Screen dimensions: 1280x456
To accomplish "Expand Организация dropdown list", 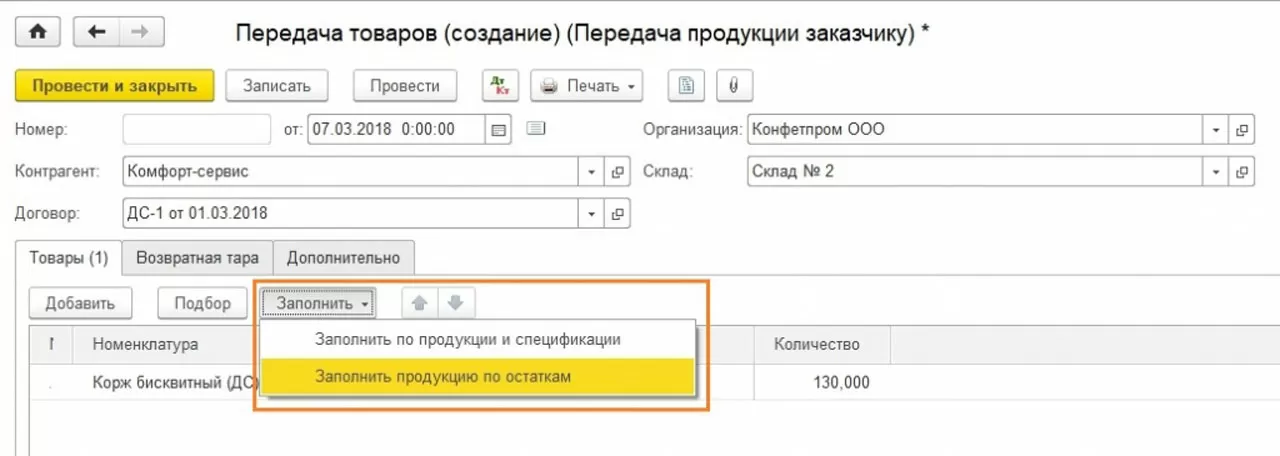I will [1216, 130].
